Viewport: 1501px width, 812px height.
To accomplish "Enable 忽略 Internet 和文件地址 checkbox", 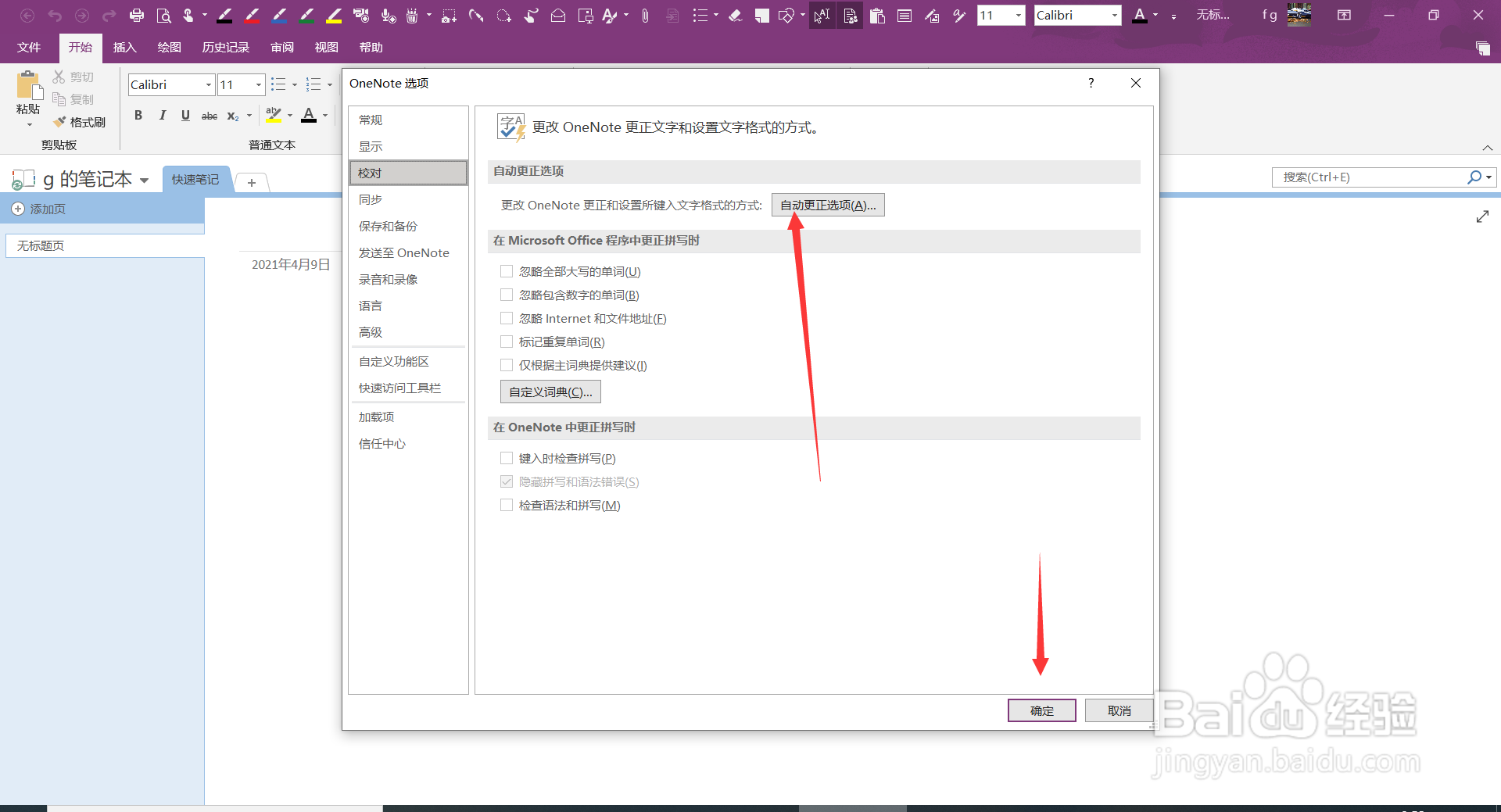I will point(507,318).
